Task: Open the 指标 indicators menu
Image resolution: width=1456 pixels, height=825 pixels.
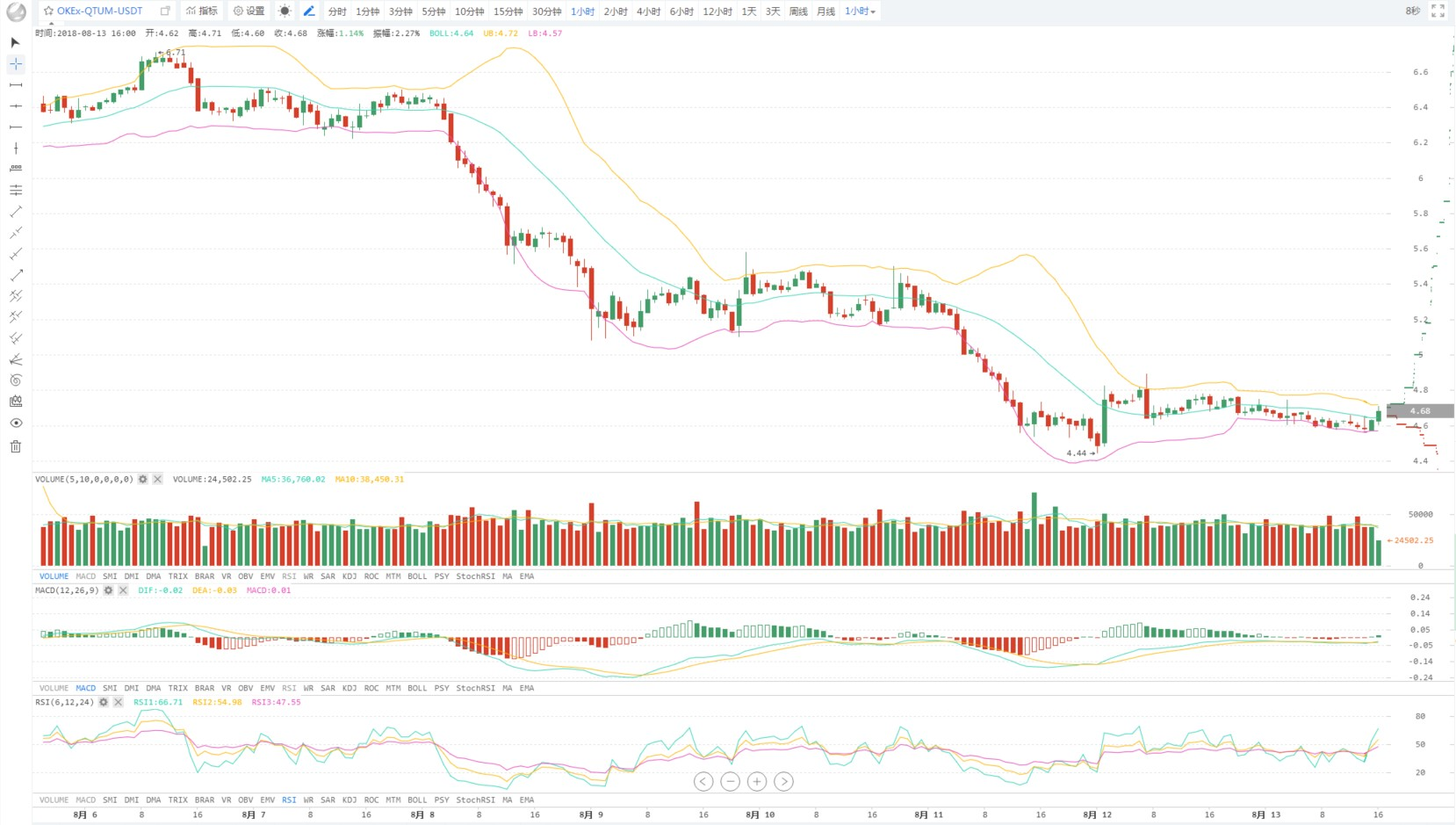Action: [x=202, y=11]
